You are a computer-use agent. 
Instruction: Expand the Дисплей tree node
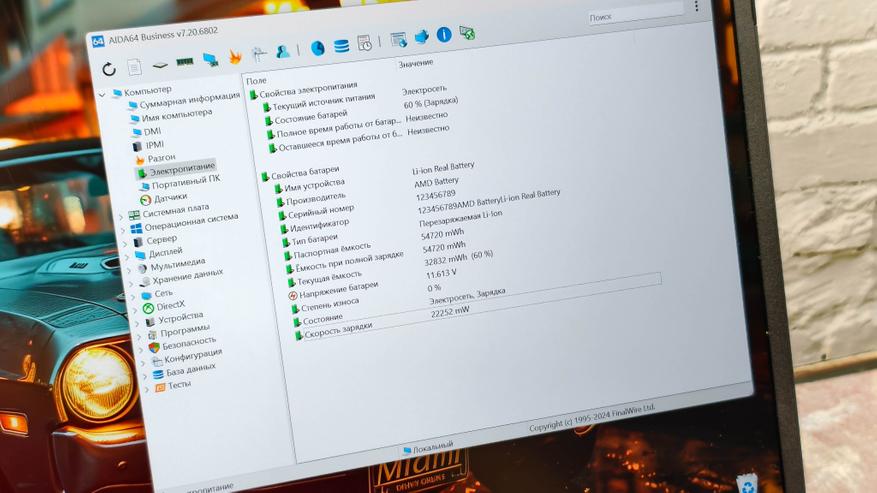pyautogui.click(x=128, y=256)
